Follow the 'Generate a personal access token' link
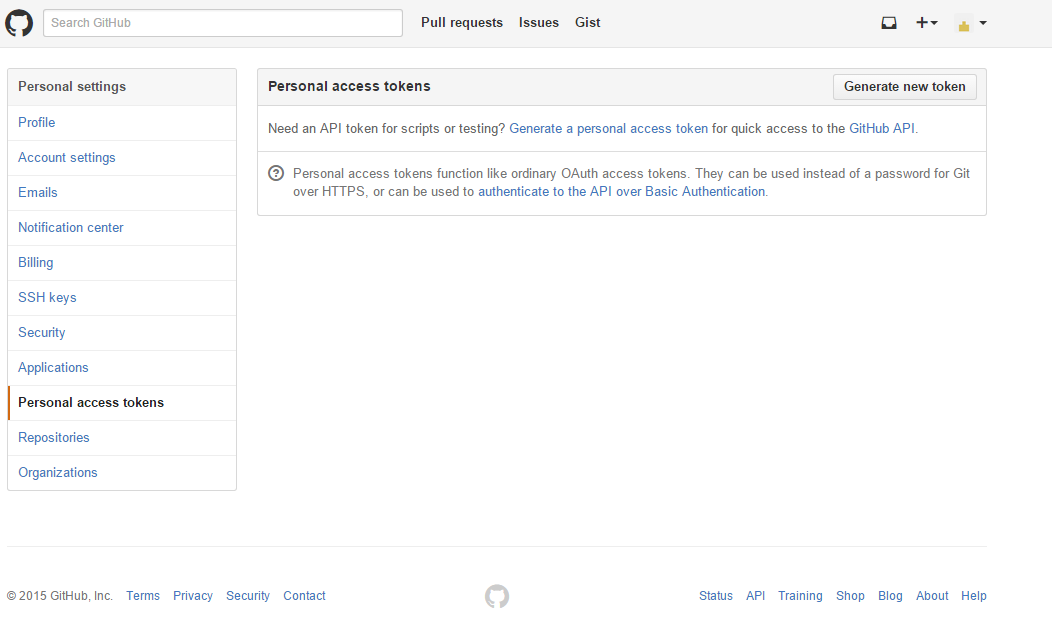 click(609, 129)
